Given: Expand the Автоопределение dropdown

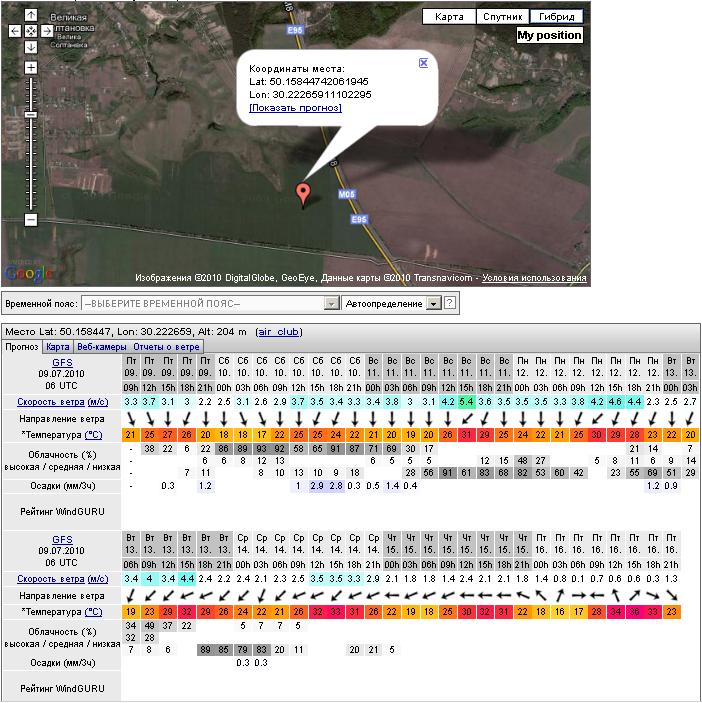Looking at the screenshot, I should click(433, 303).
